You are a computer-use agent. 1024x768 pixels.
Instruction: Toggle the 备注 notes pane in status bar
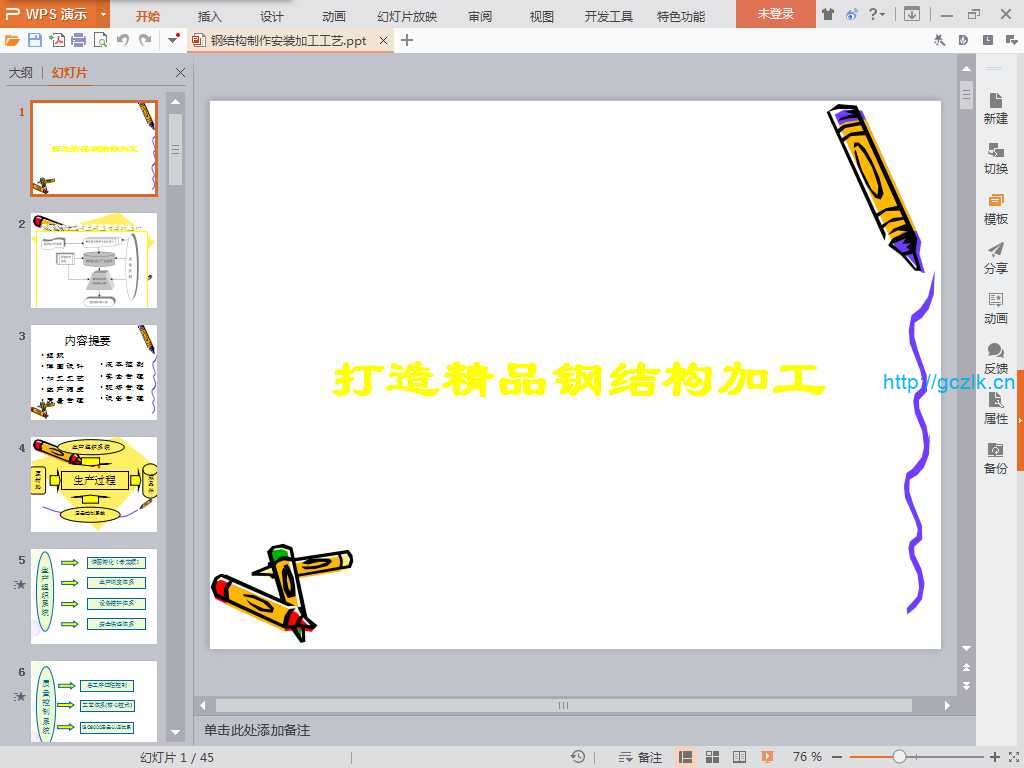point(641,757)
